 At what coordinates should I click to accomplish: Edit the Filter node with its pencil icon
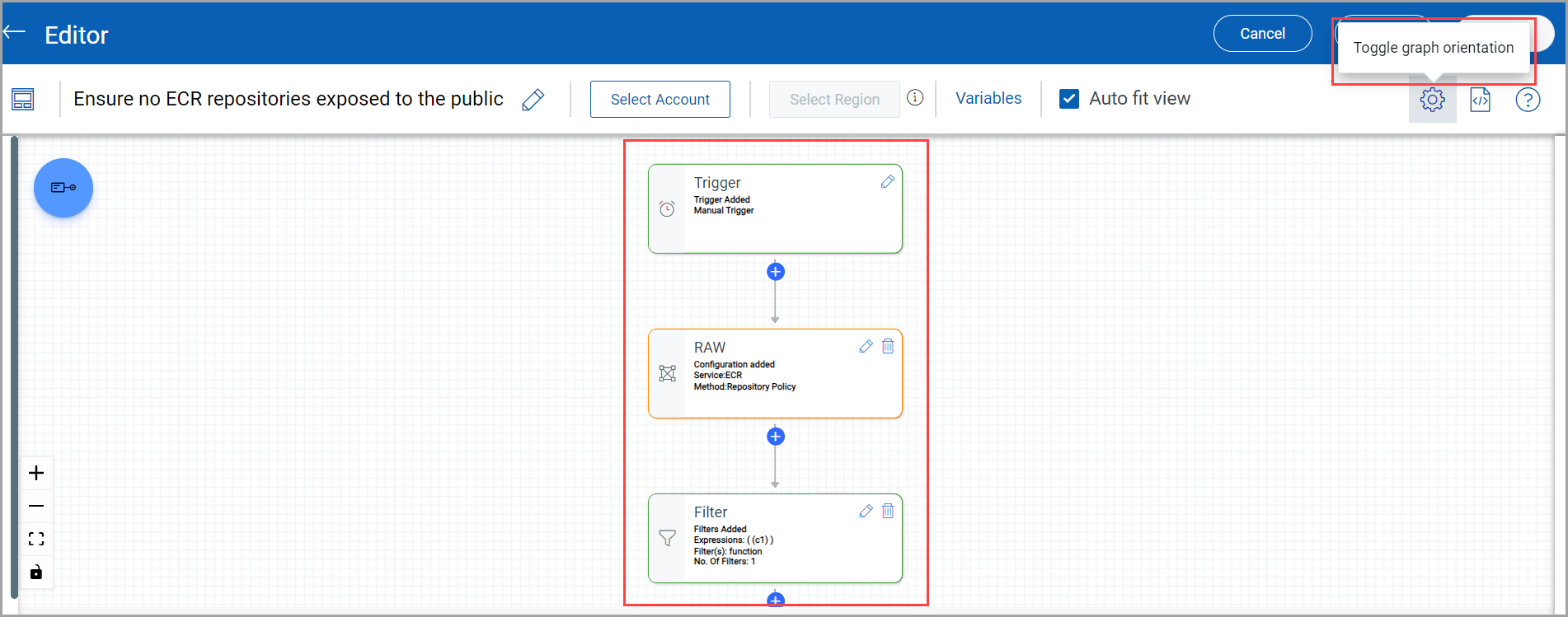click(866, 512)
